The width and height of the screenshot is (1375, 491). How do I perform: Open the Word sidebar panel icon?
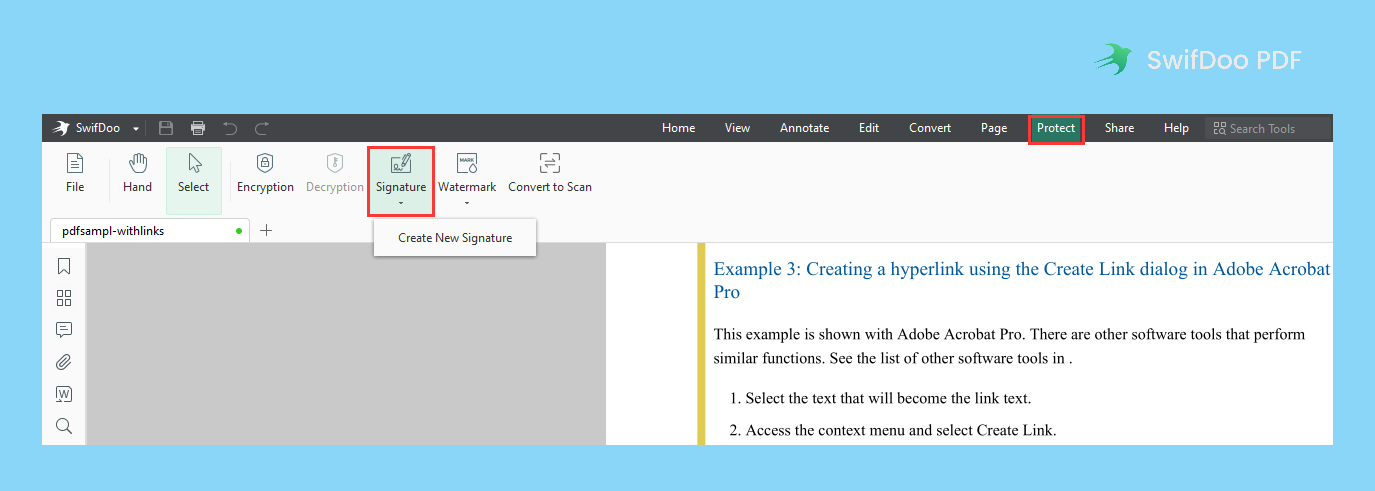pos(64,394)
